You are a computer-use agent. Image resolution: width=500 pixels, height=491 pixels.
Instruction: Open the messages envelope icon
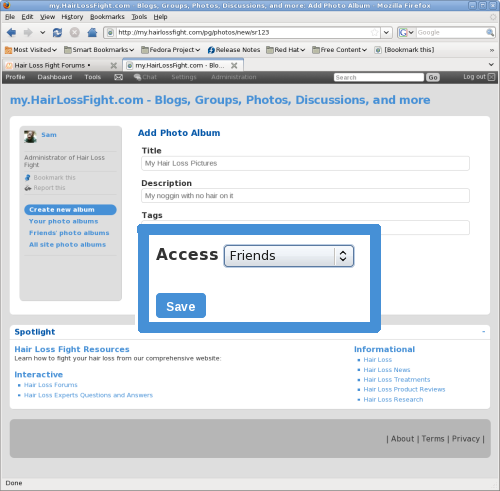(118, 77)
